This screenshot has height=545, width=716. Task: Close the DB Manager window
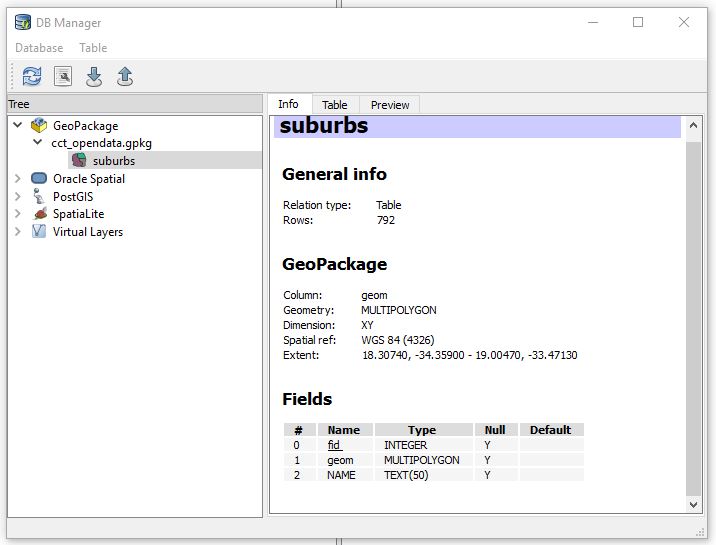coord(684,22)
